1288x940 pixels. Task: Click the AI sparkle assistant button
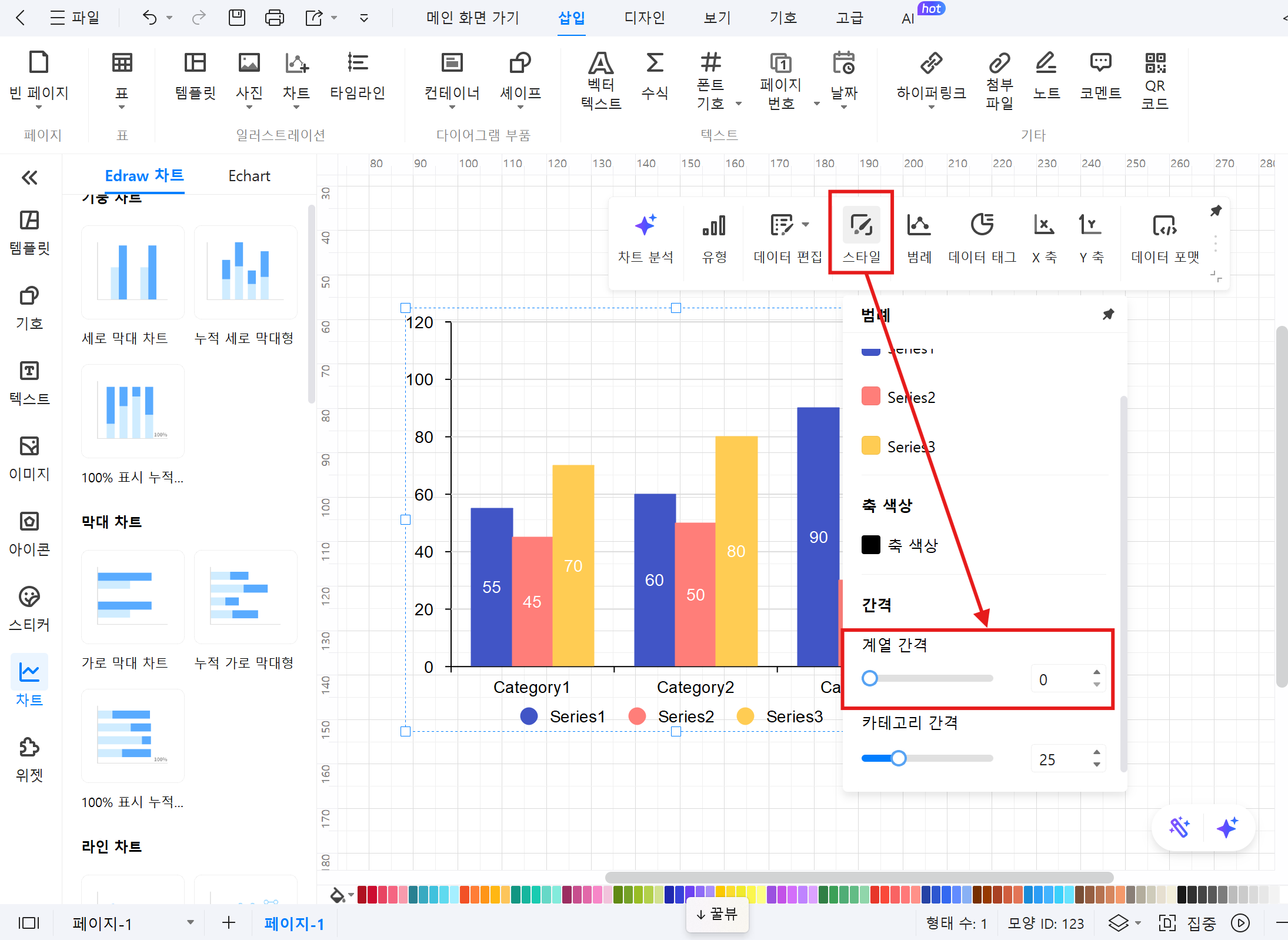tap(1227, 828)
